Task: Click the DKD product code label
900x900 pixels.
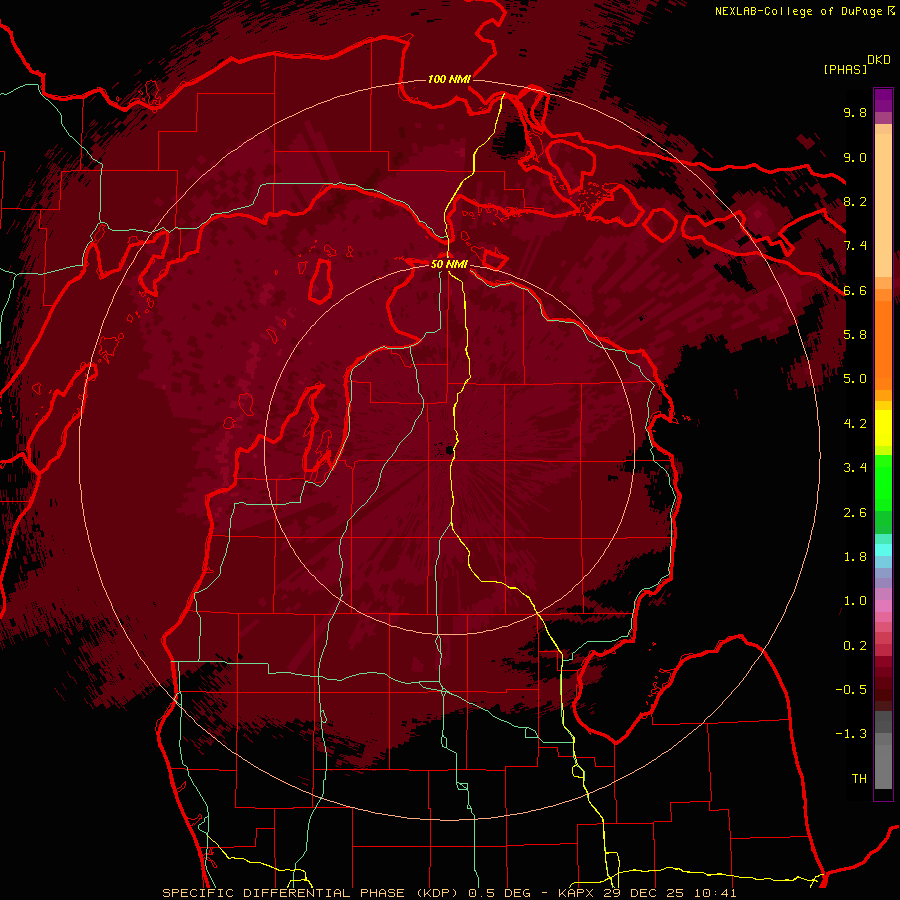Action: pyautogui.click(x=879, y=60)
